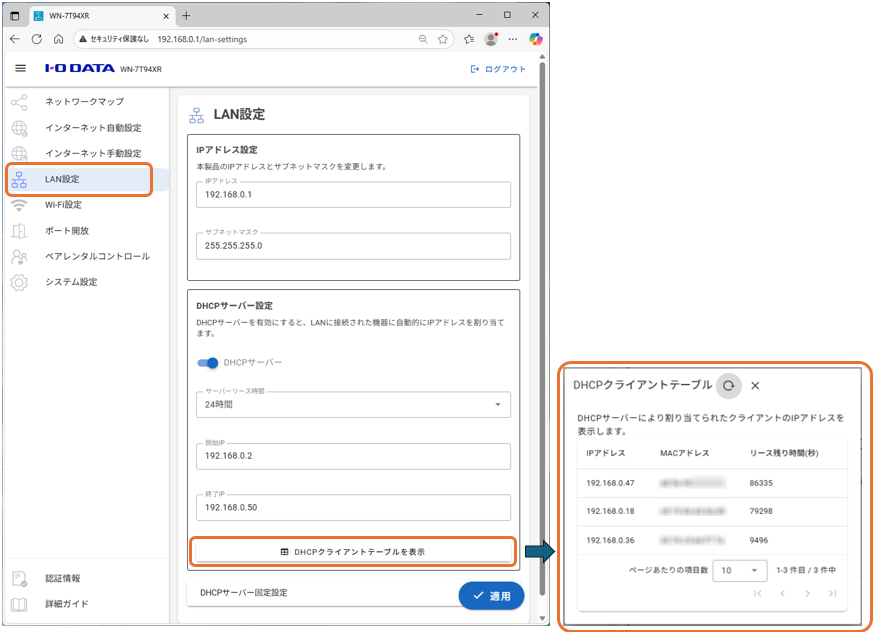Click the IPアドレス input field

point(353,195)
